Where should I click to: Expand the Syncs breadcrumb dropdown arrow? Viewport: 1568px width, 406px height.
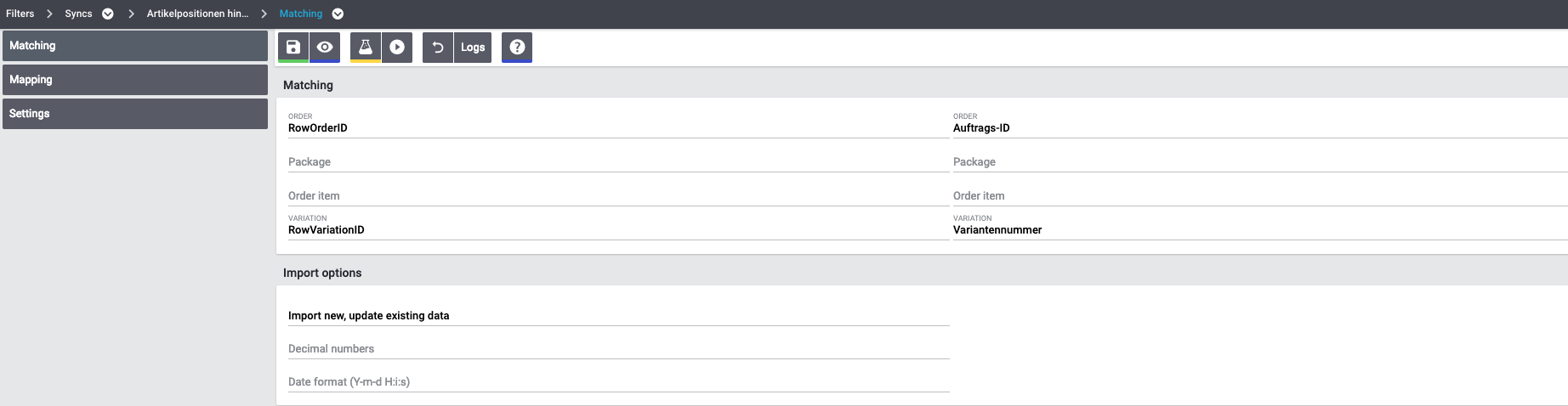(108, 14)
